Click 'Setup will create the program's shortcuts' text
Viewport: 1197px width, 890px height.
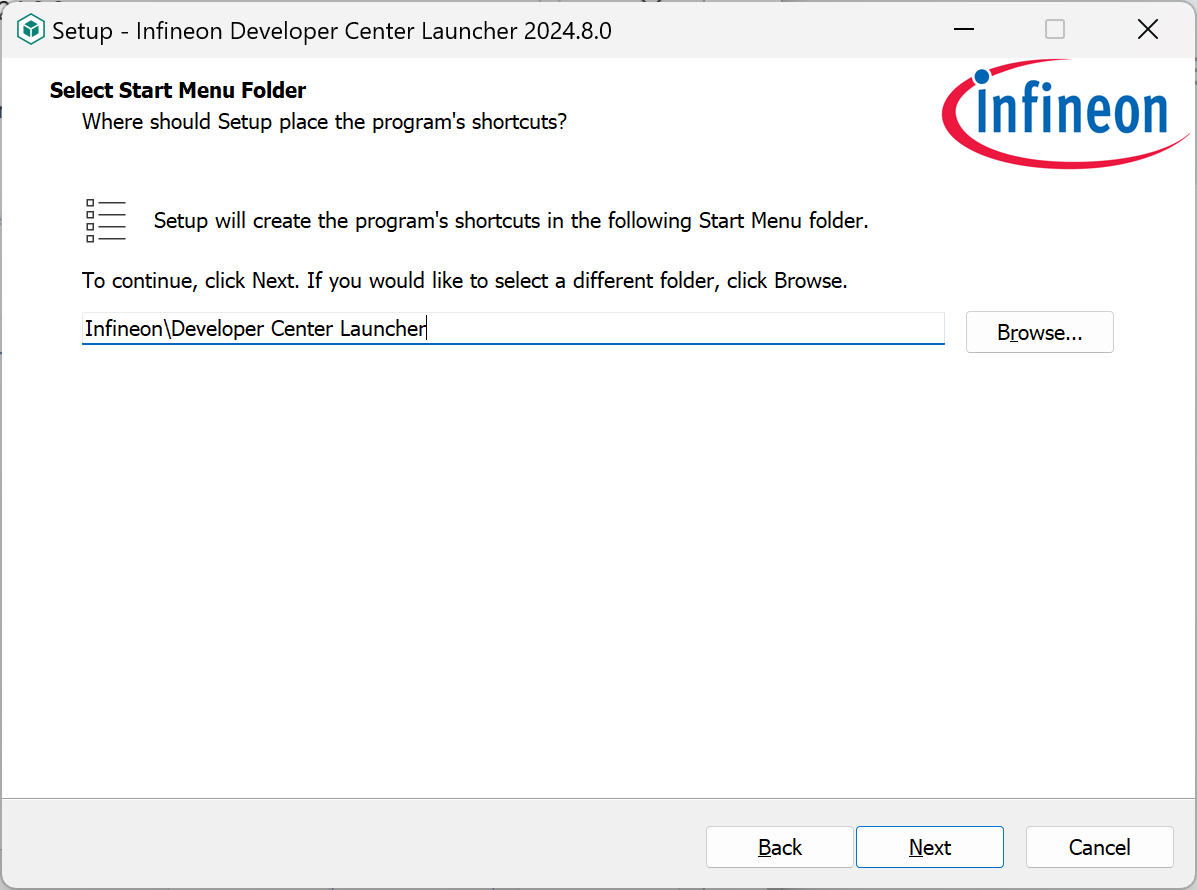[511, 221]
